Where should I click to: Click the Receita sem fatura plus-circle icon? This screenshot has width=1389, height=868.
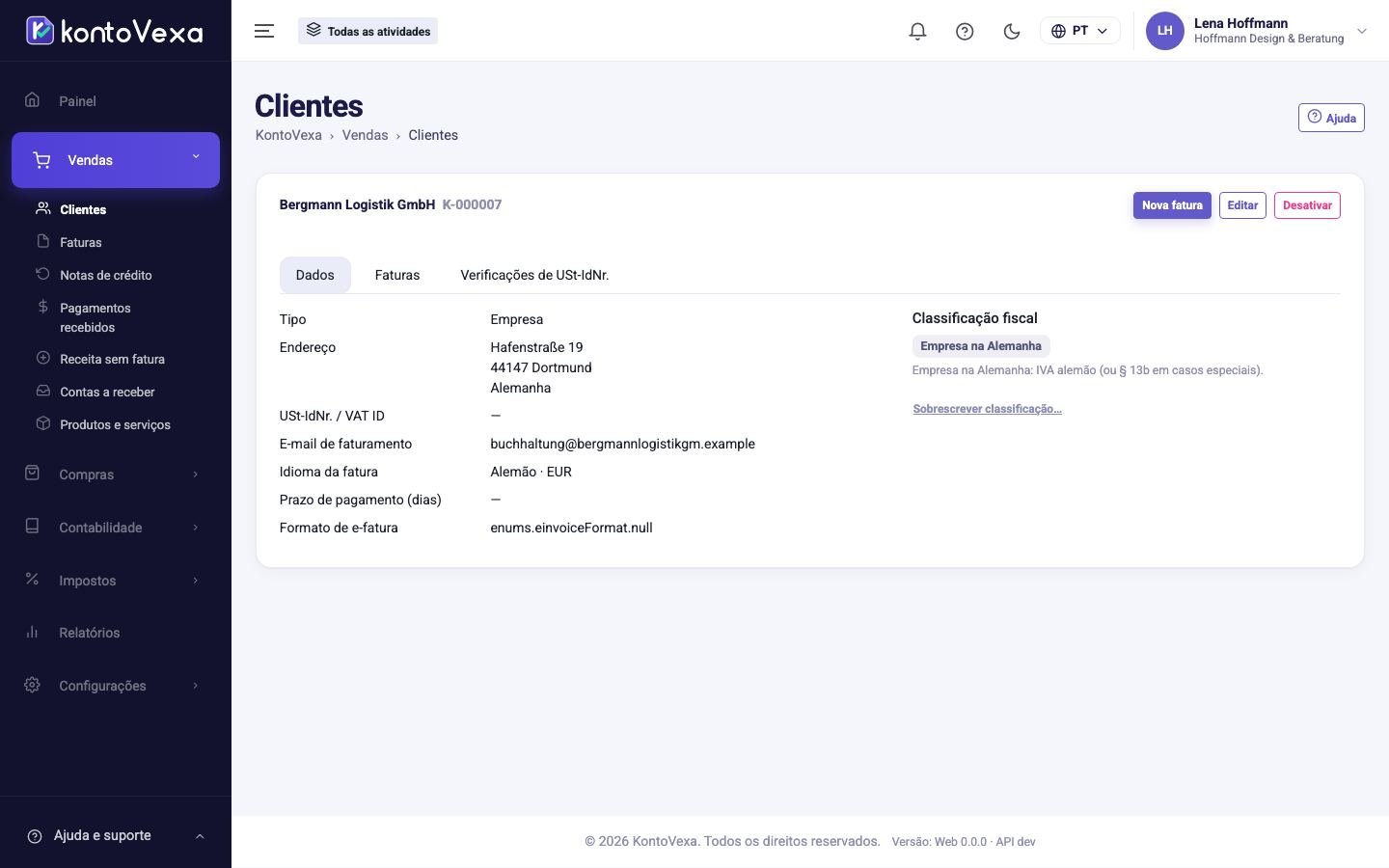coord(42,358)
